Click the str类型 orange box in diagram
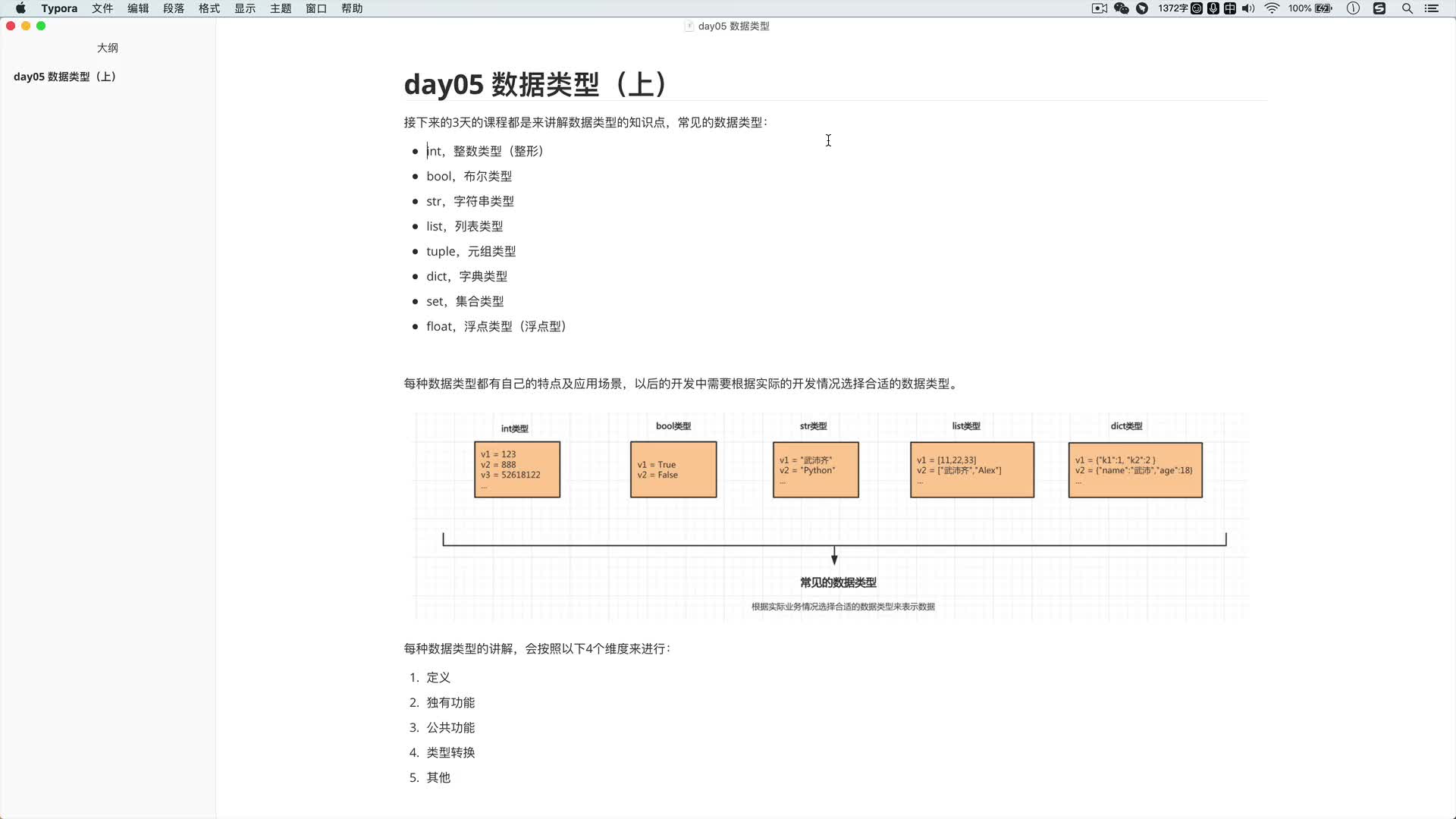The height and width of the screenshot is (819, 1456). point(816,469)
